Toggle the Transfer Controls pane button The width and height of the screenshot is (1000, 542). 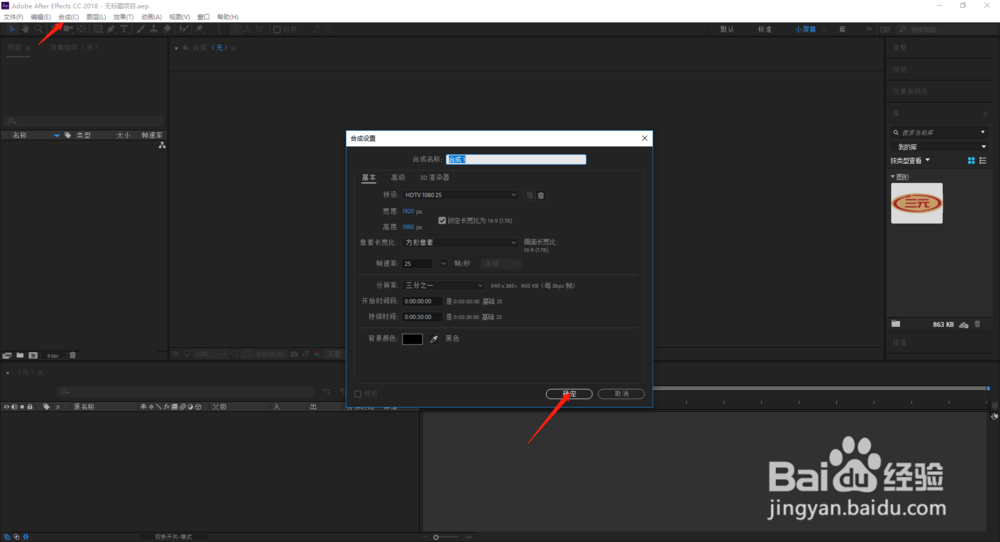pyautogui.click(x=17, y=537)
